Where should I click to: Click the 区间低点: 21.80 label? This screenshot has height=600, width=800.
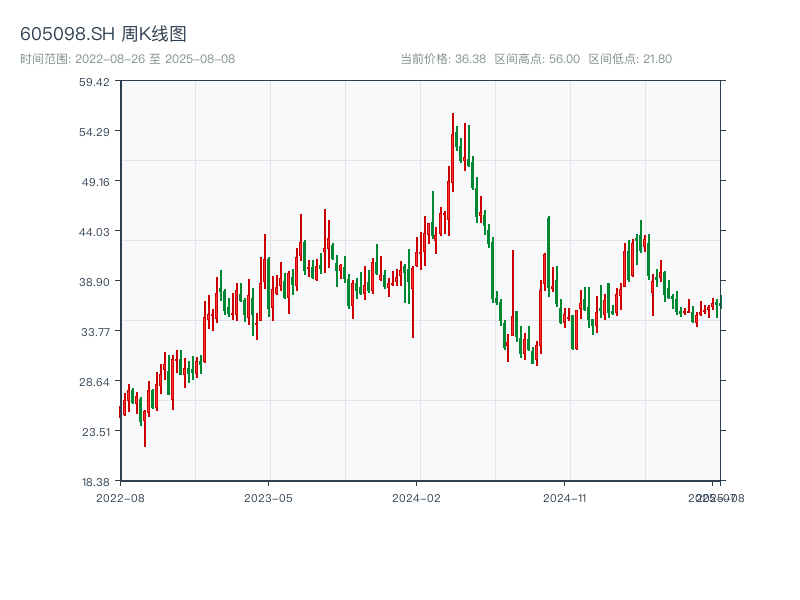click(x=630, y=59)
